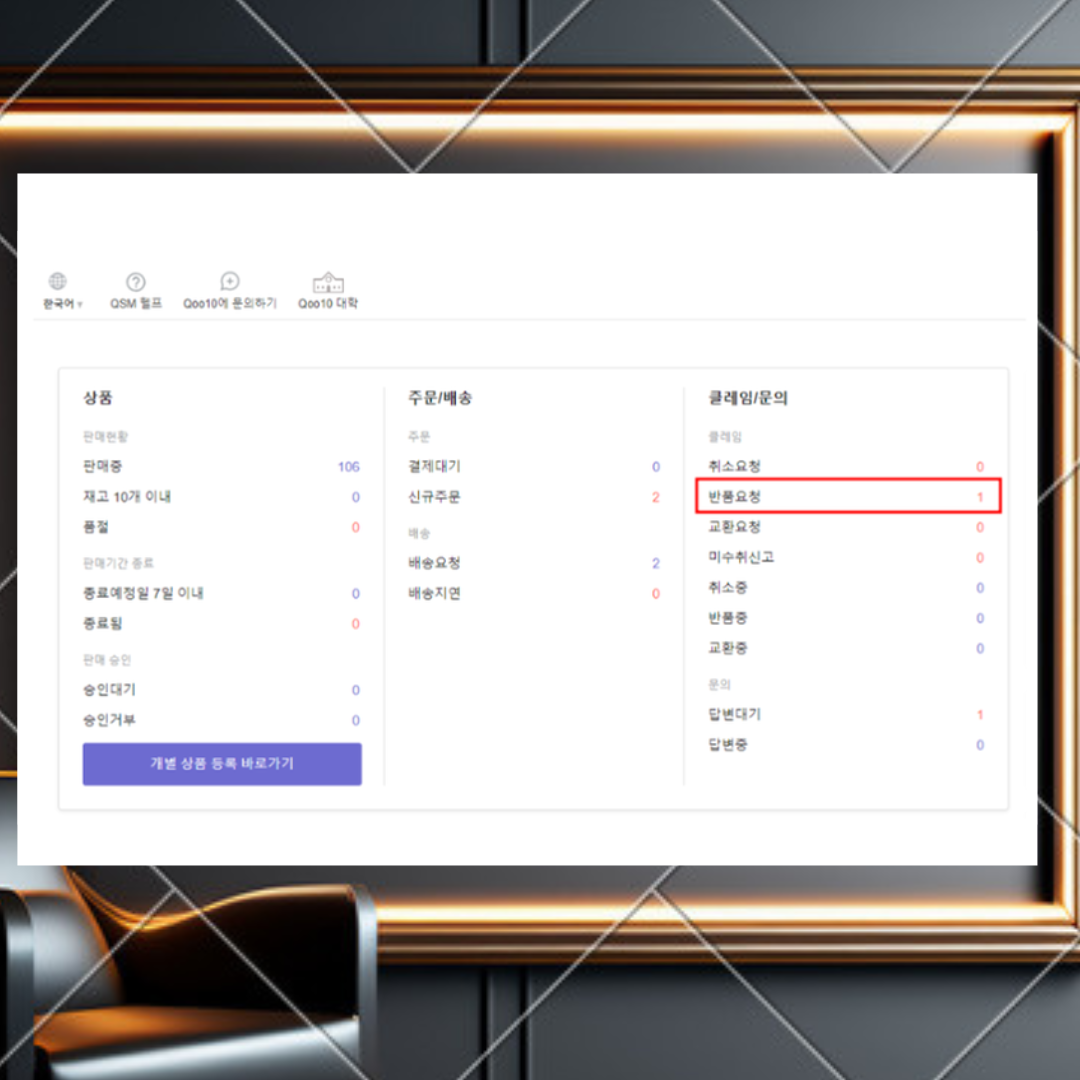The width and height of the screenshot is (1080, 1080).
Task: Open the 답변중 answering row
Action: point(847,745)
